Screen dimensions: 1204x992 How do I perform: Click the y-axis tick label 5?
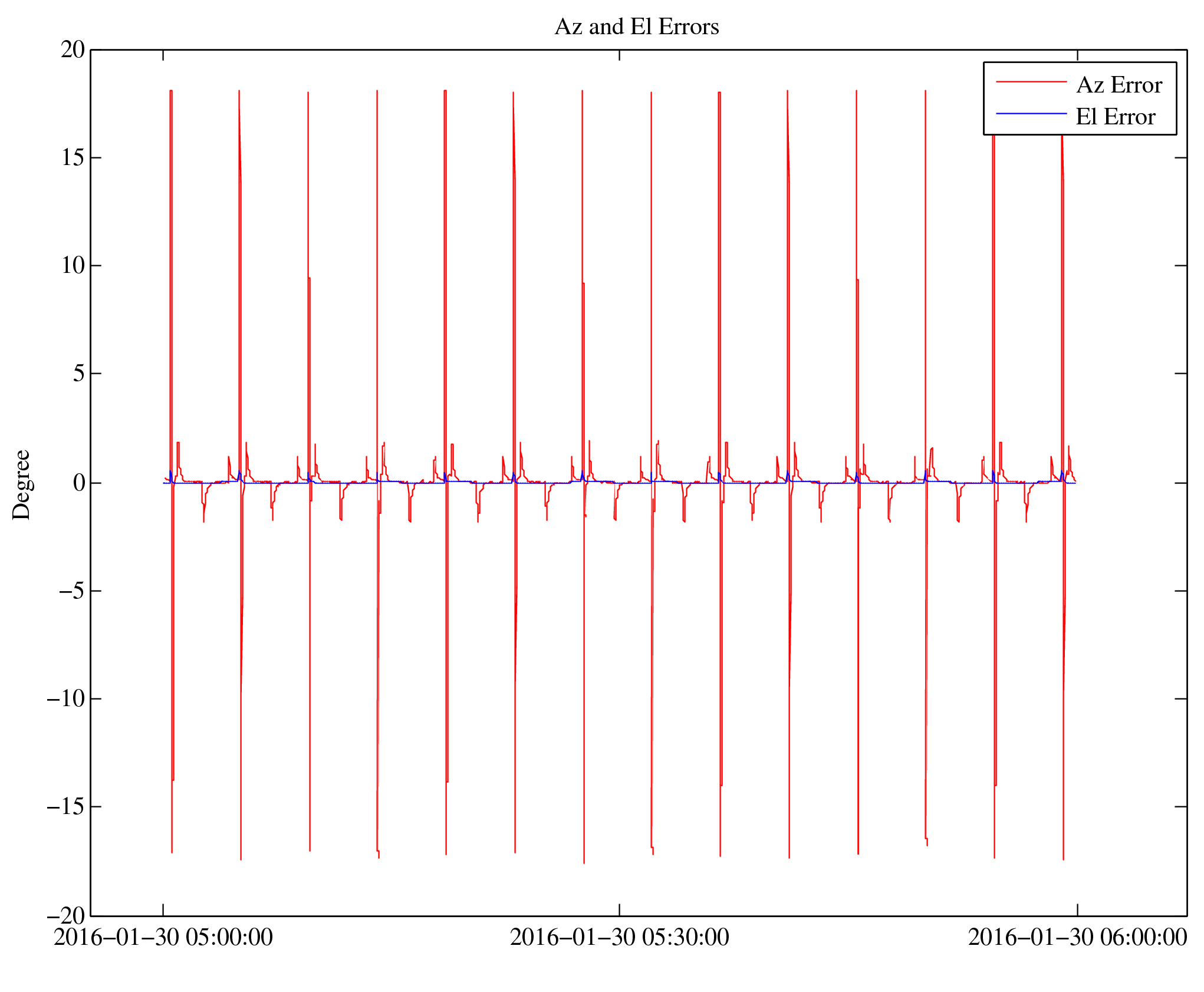(x=79, y=374)
